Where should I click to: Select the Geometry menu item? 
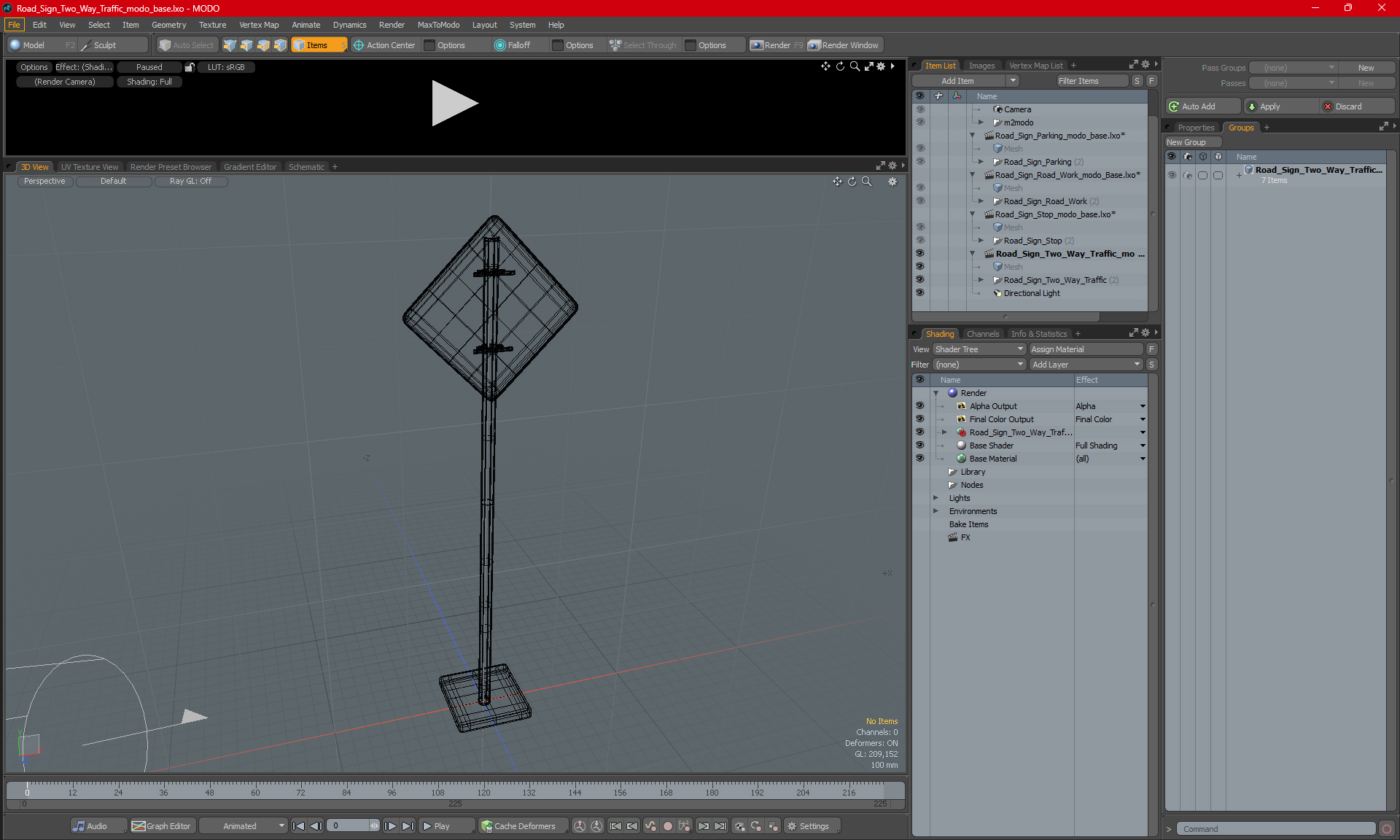[x=168, y=24]
